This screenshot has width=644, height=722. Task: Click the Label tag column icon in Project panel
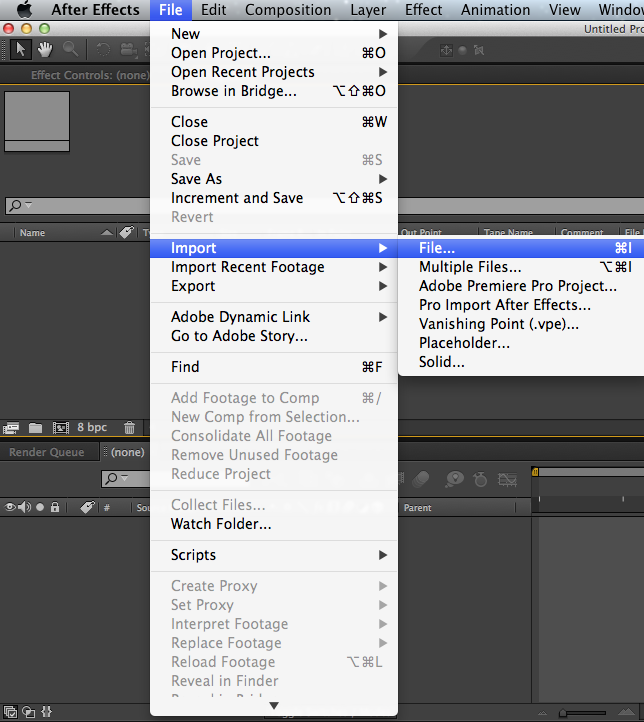(x=126, y=233)
